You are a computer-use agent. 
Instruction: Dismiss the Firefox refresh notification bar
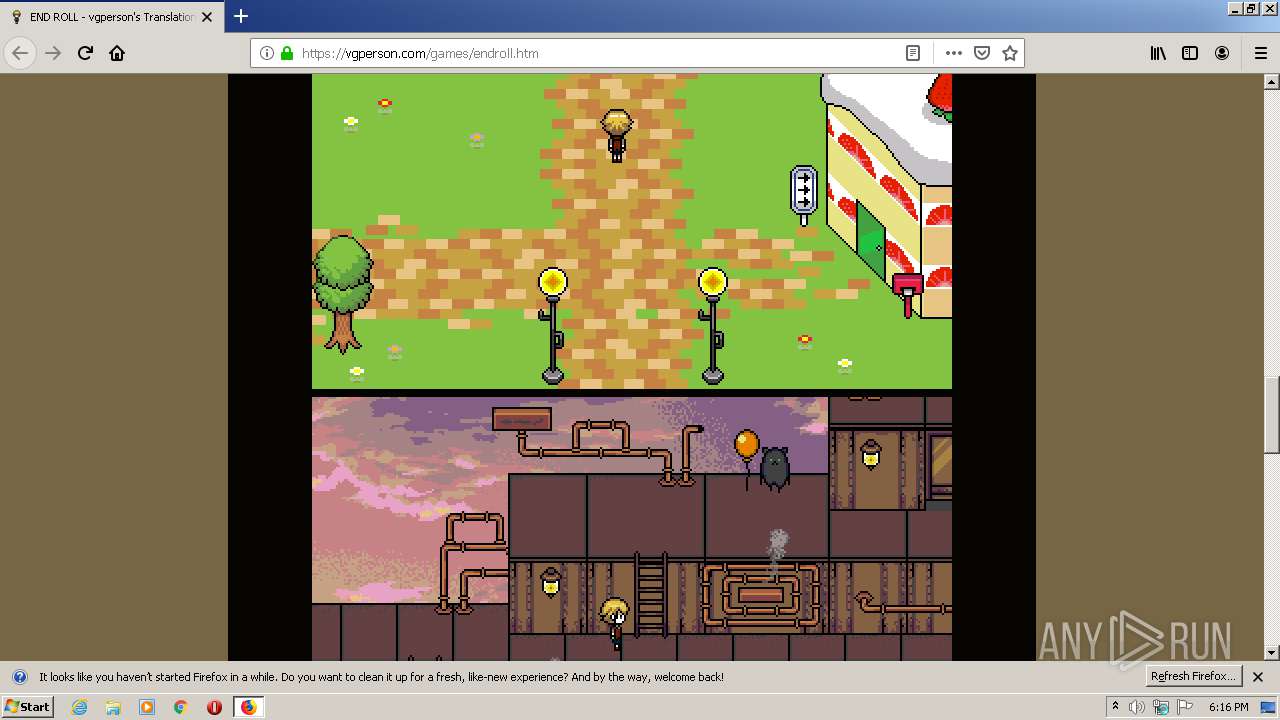1258,677
